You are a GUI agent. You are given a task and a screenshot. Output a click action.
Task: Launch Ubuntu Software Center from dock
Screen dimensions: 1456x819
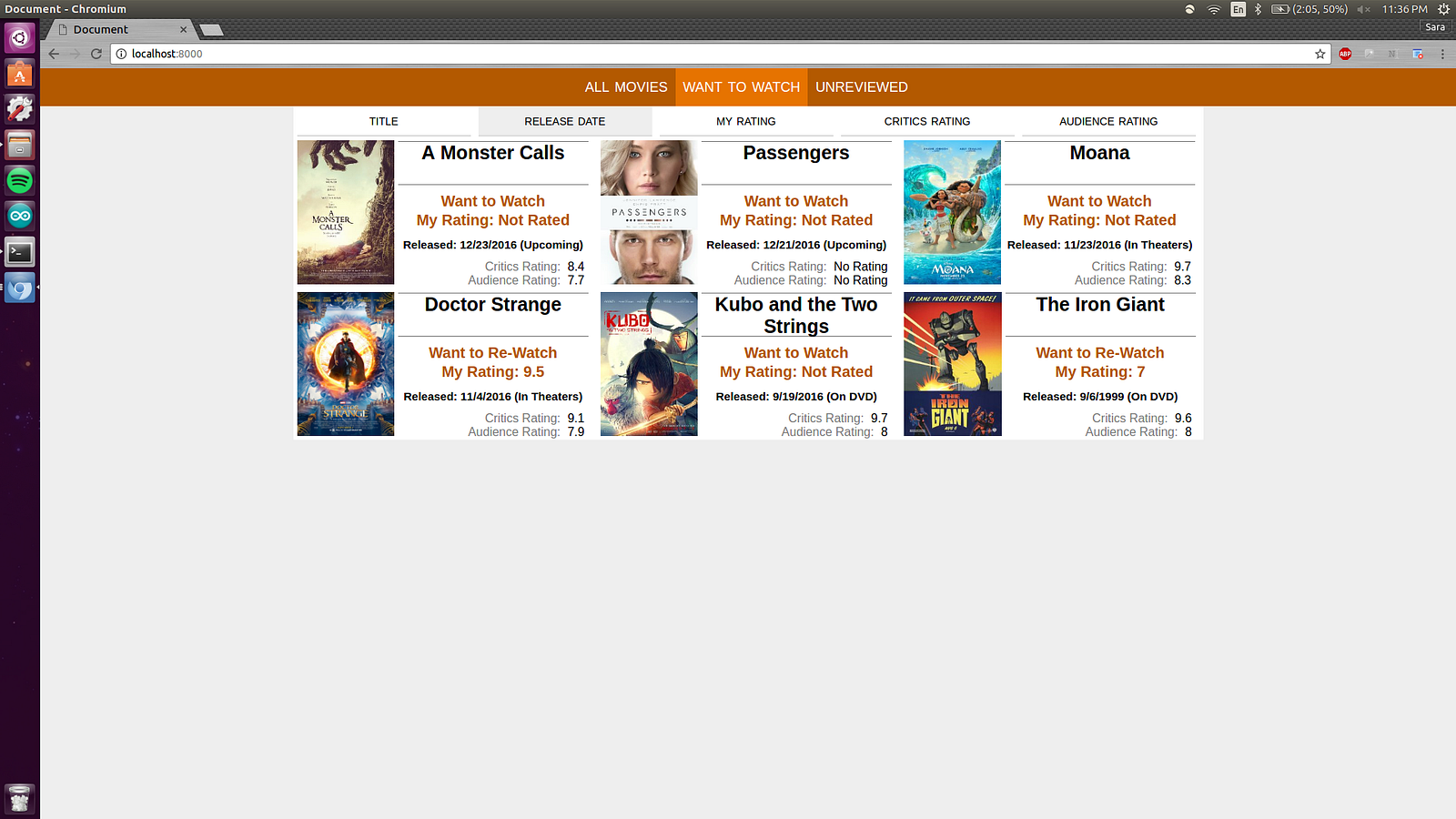click(20, 74)
